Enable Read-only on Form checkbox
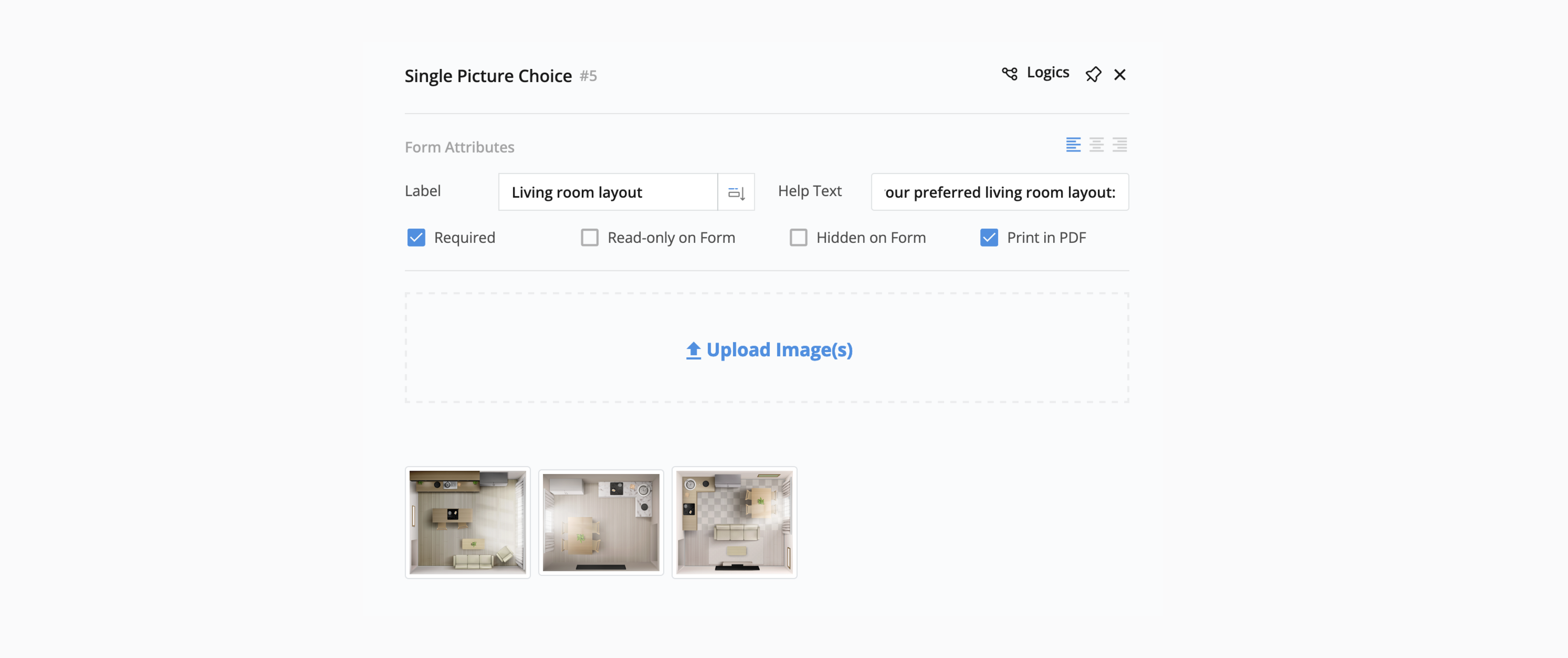The height and width of the screenshot is (658, 1568). pos(589,238)
